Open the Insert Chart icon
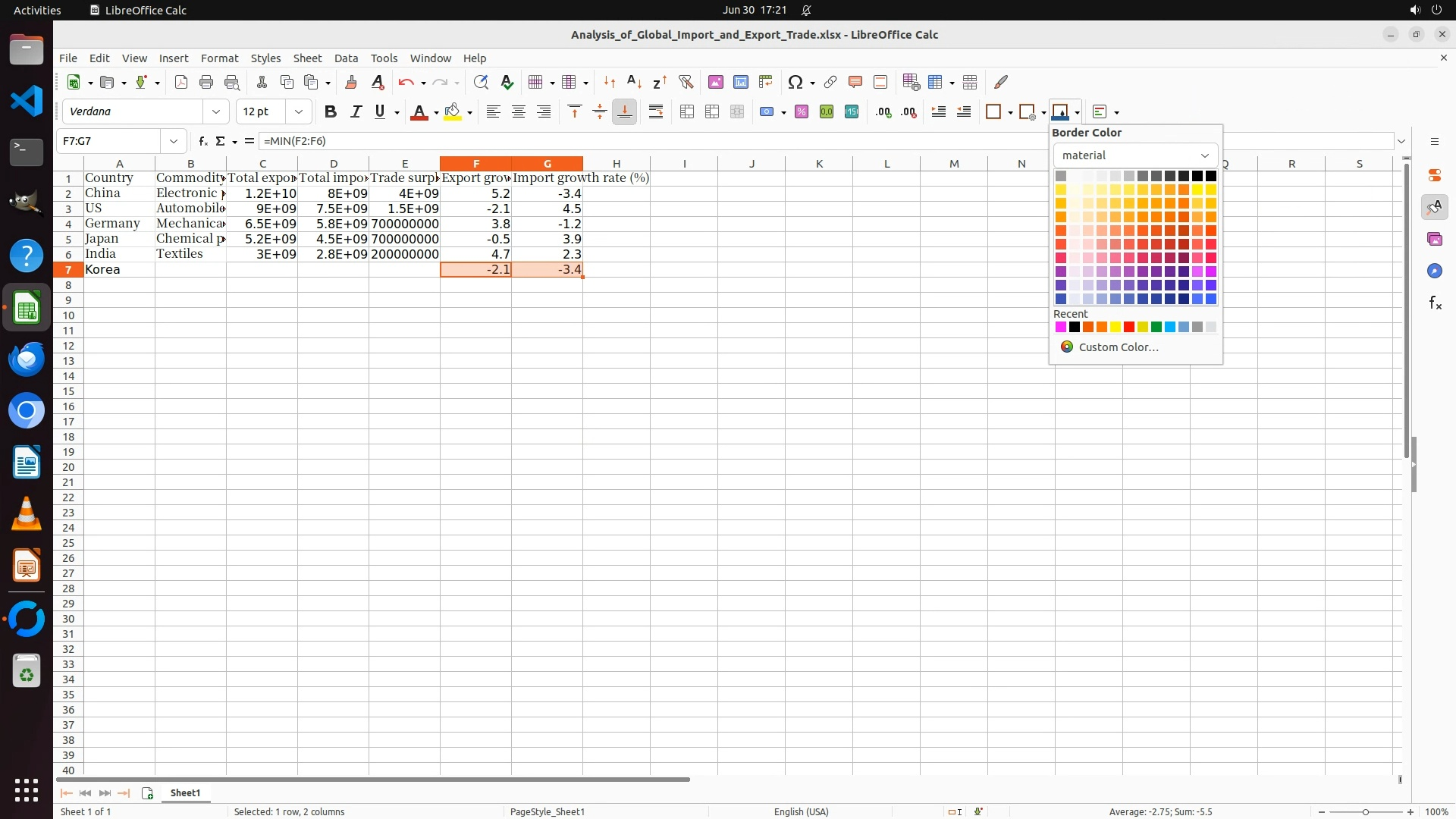Screen dimensions: 1456x819 (x=741, y=82)
